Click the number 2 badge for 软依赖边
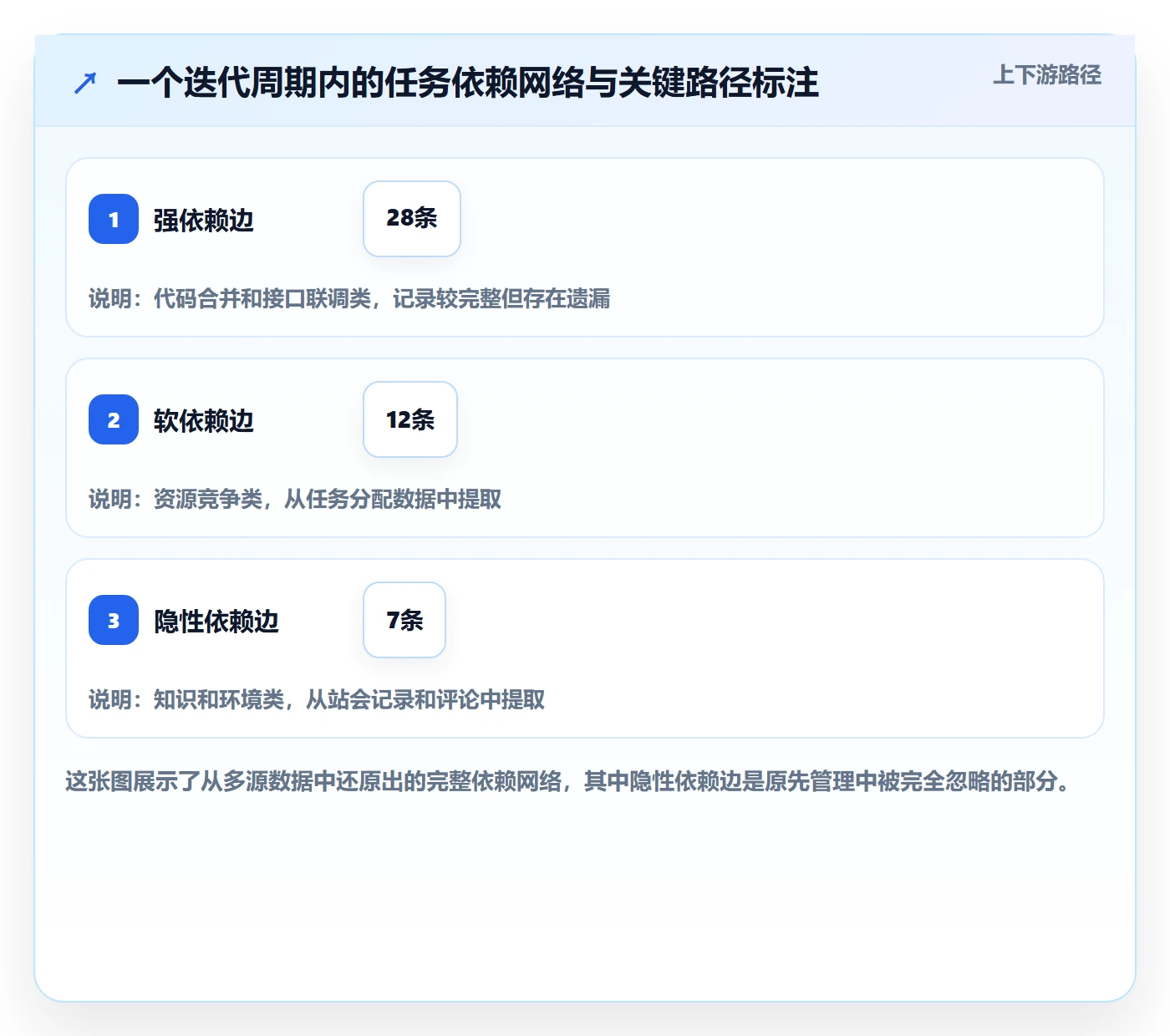Viewport: 1170px width, 1036px height. click(114, 419)
